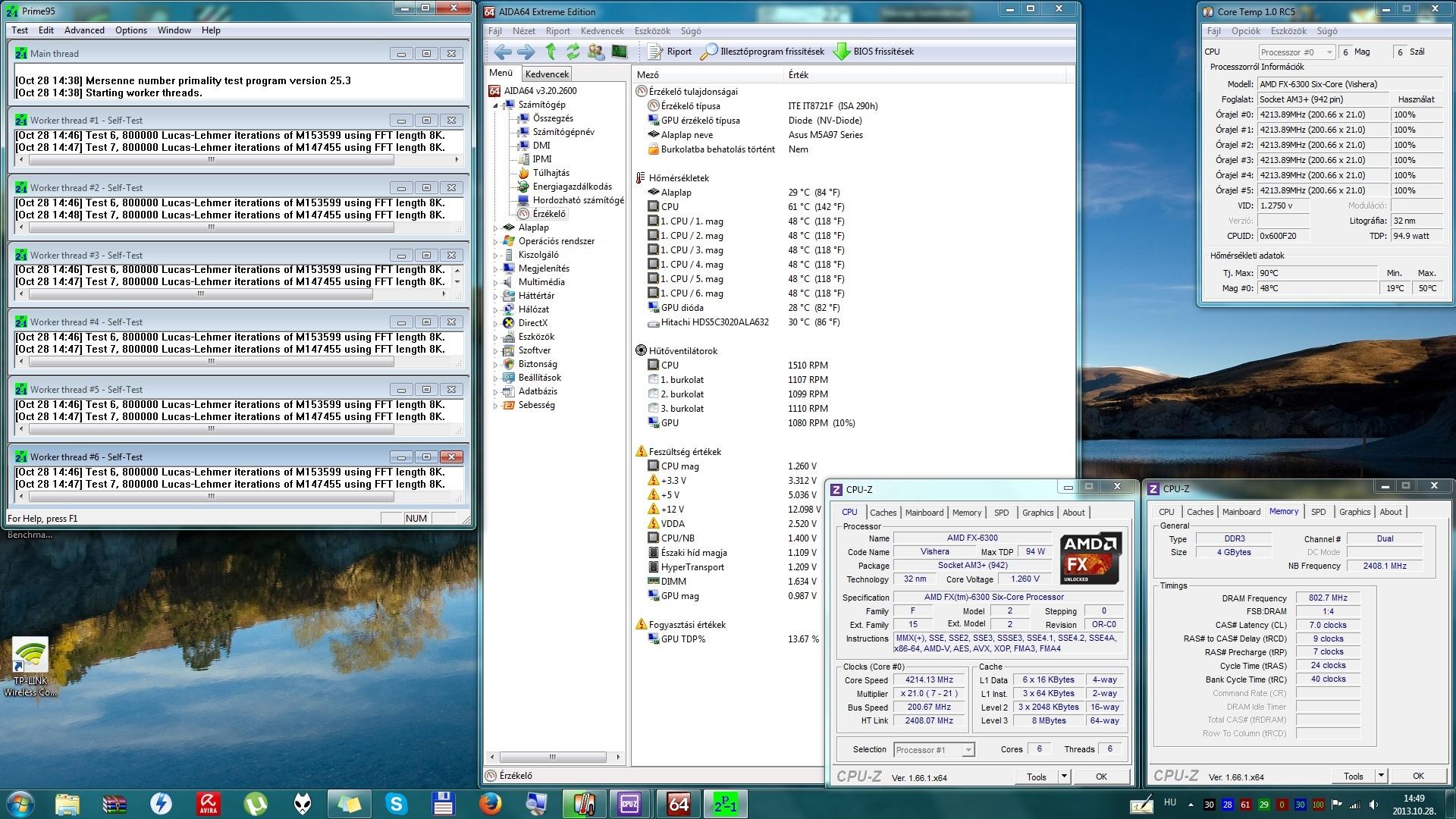Viewport: 1456px width, 819px height.
Task: Click the green up-level arrow in AIDA64
Action: tap(551, 52)
